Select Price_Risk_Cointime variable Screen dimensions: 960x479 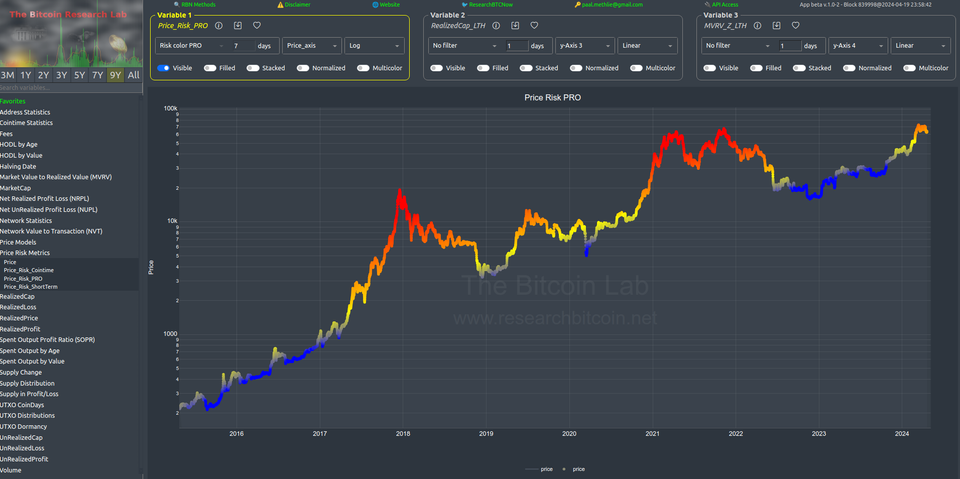pos(29,270)
